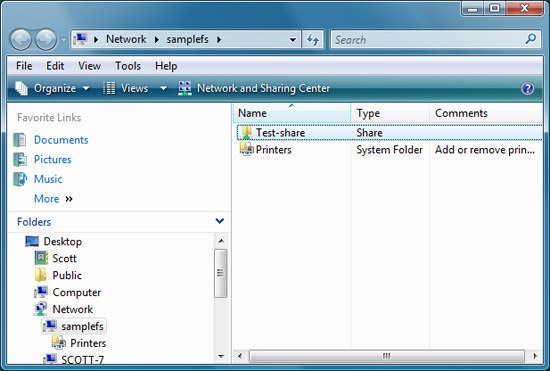Open recent pages dropdown next to Forward button
Image resolution: width=550 pixels, height=371 pixels.
pos(63,40)
